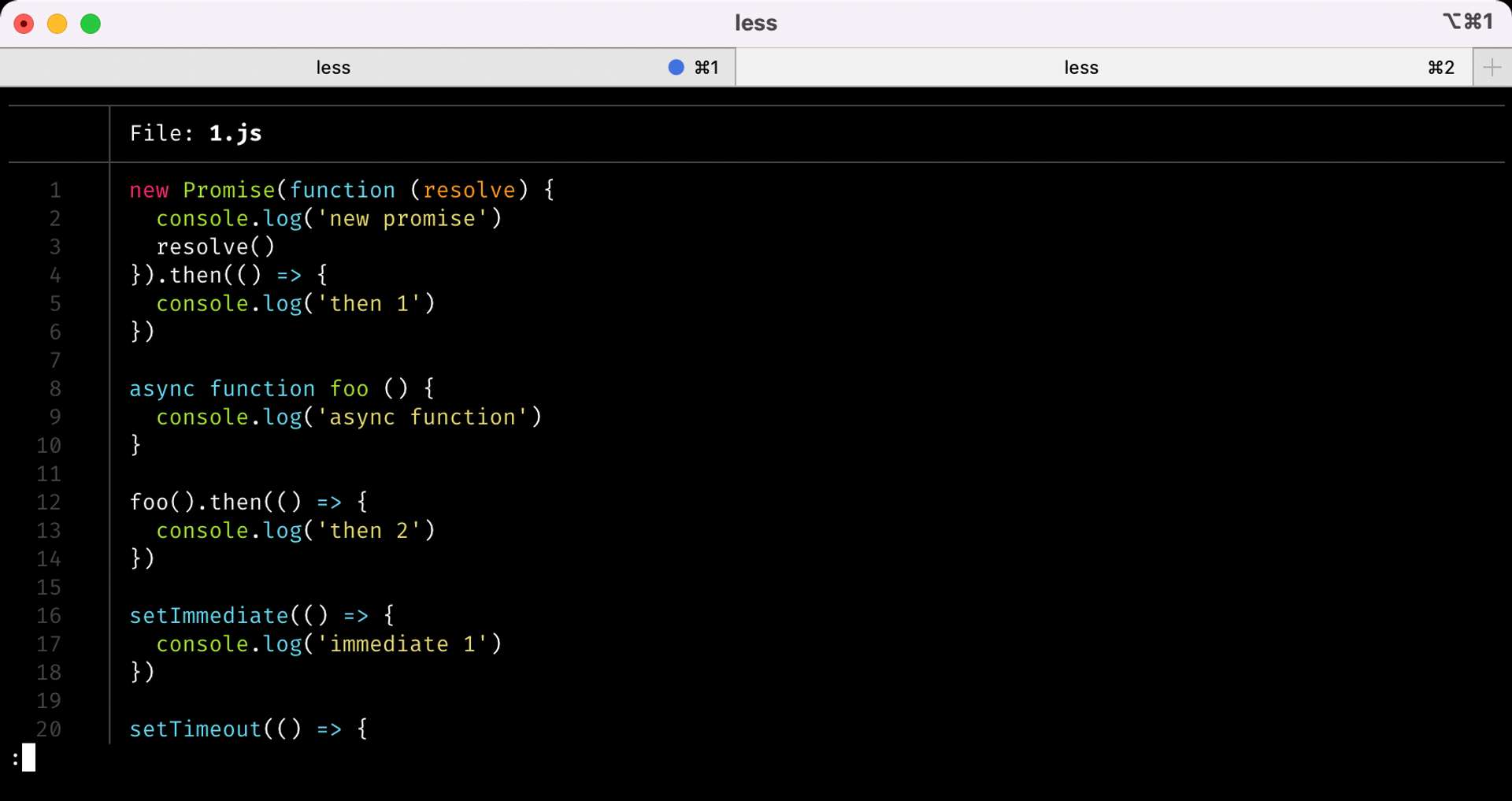1512x801 pixels.
Task: Click the 'new' keyword on line 1
Action: click(149, 191)
